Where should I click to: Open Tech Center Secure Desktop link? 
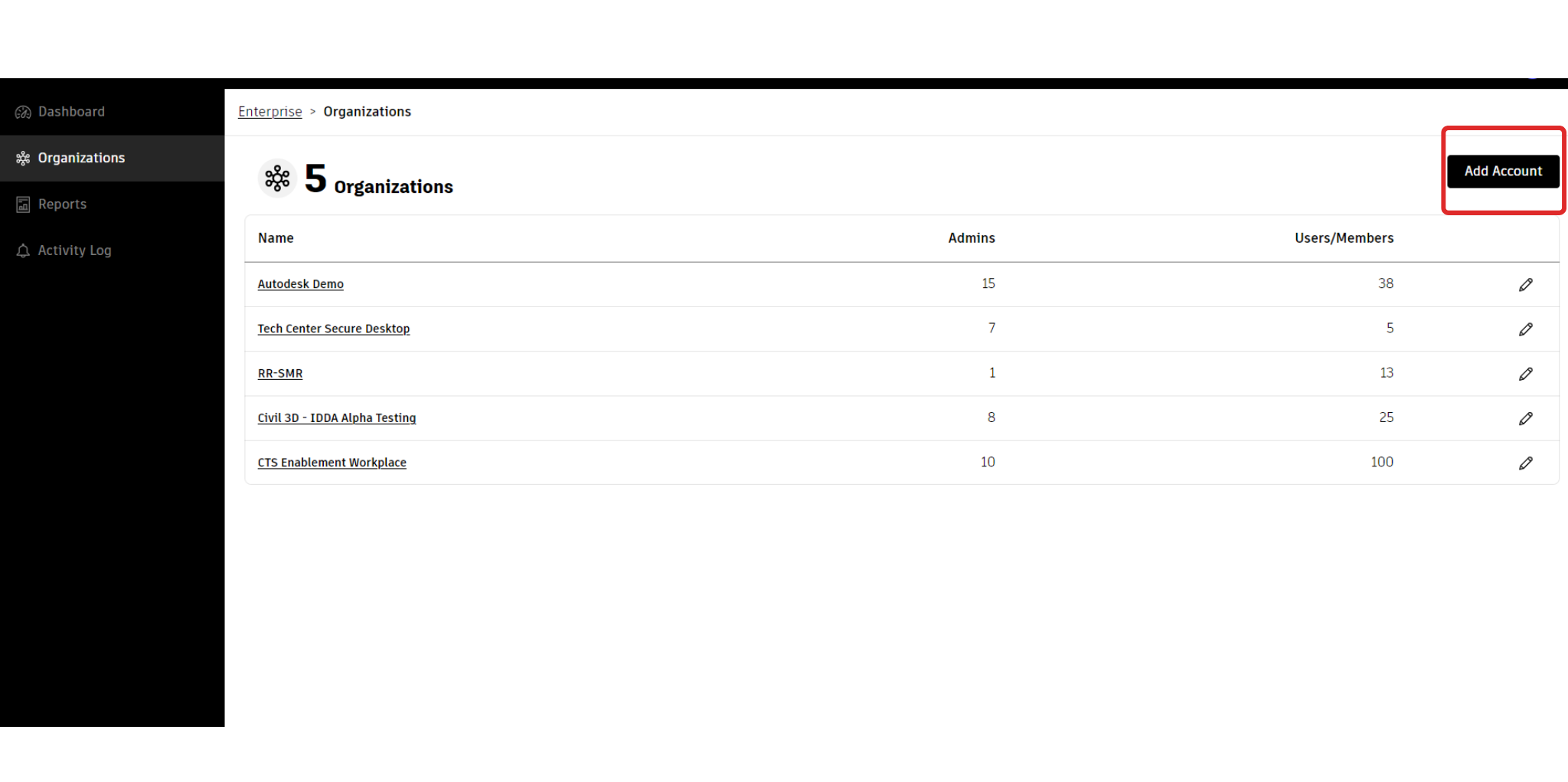click(x=333, y=329)
